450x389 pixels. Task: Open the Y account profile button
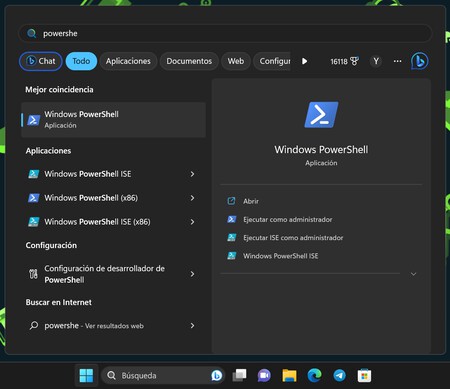[x=376, y=61]
